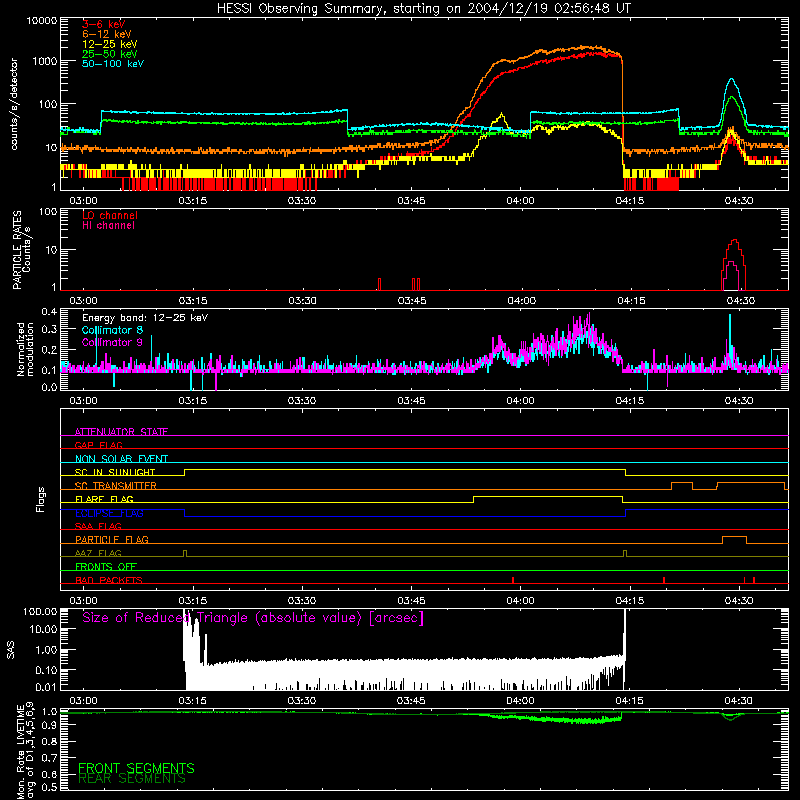Select the NON SOLAR EVENT flag label
This screenshot has width=800, height=800.
pos(121,459)
